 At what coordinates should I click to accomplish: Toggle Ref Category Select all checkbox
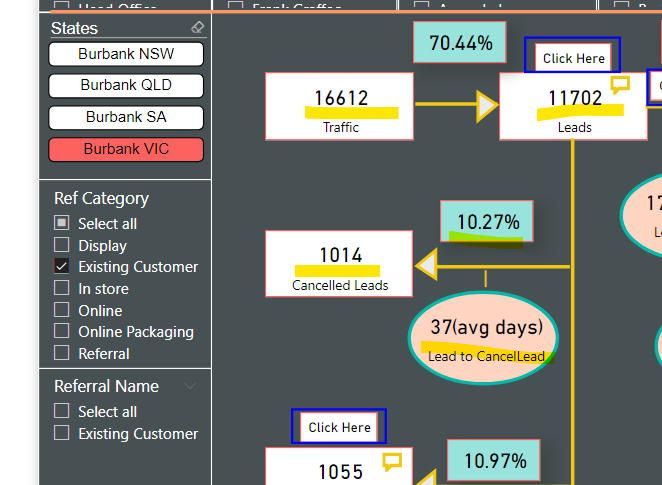pyautogui.click(x=62, y=223)
